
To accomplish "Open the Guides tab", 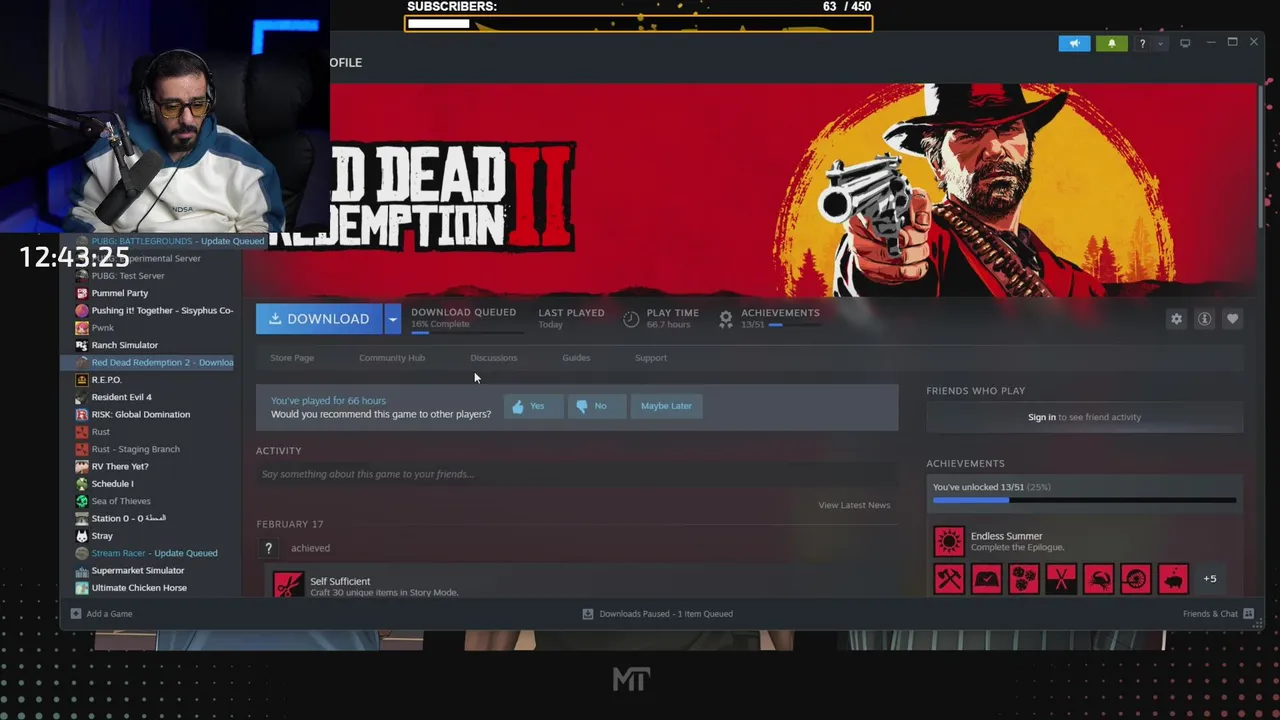I will coord(576,357).
